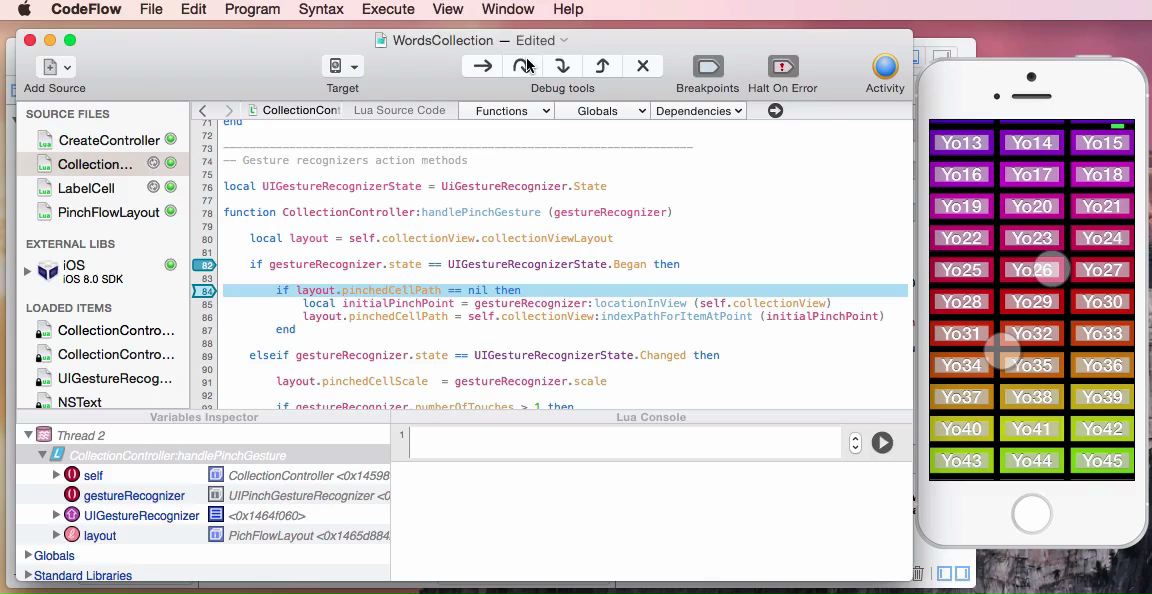Click green status dot next to PinchFlowLayout

[170, 211]
